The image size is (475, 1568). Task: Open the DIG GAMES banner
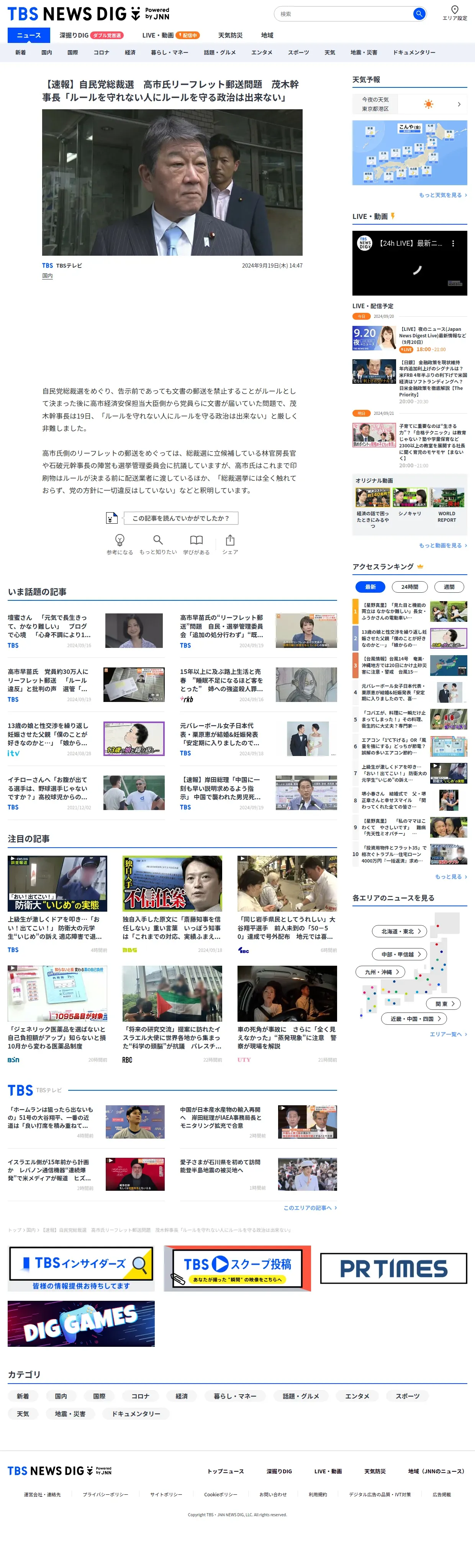pyautogui.click(x=81, y=1324)
